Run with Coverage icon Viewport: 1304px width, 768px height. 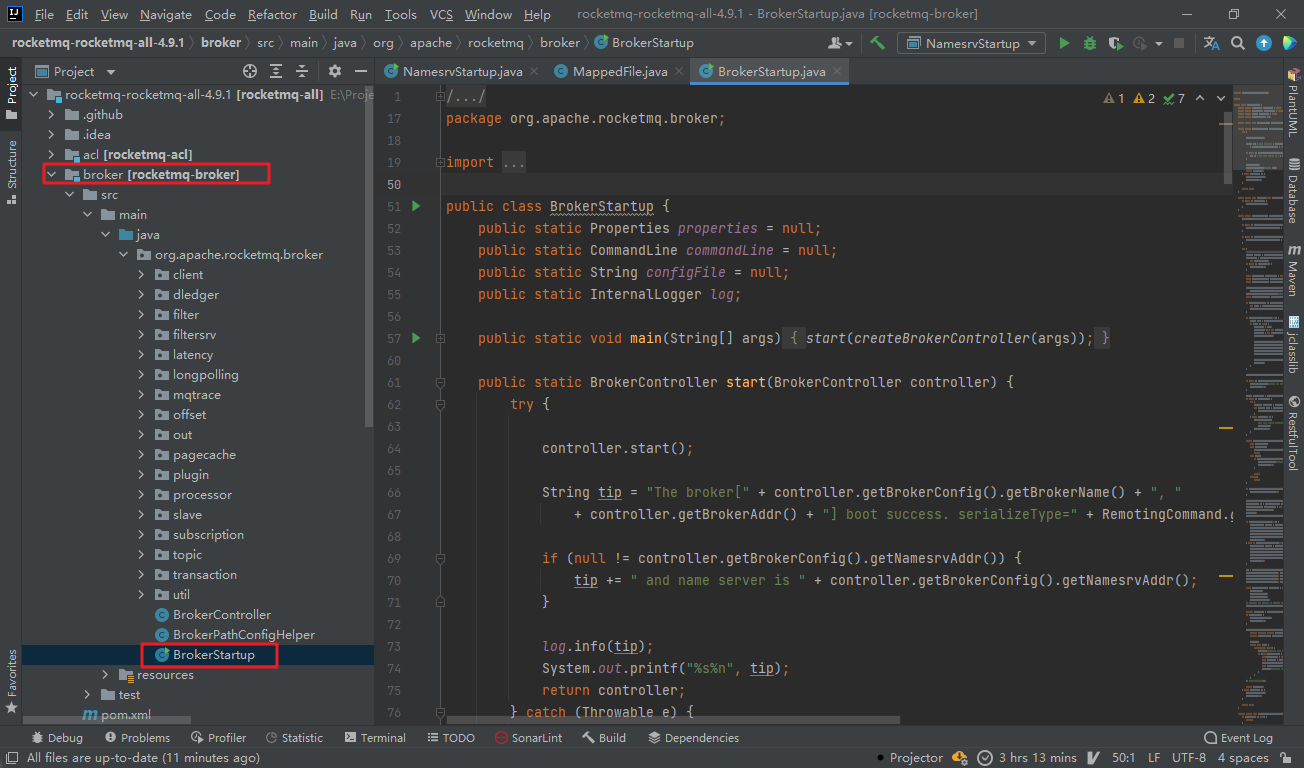[1115, 43]
